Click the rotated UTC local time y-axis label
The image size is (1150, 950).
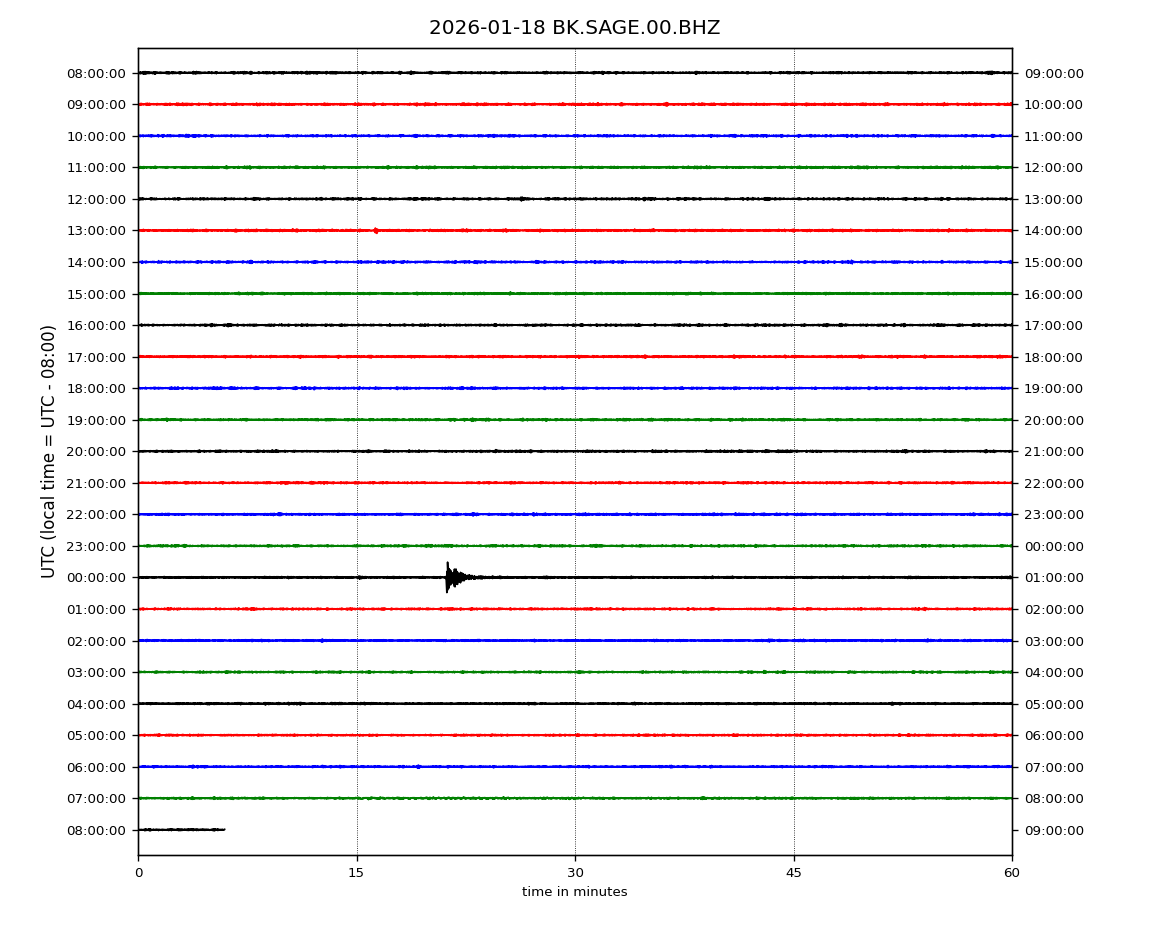[49, 451]
